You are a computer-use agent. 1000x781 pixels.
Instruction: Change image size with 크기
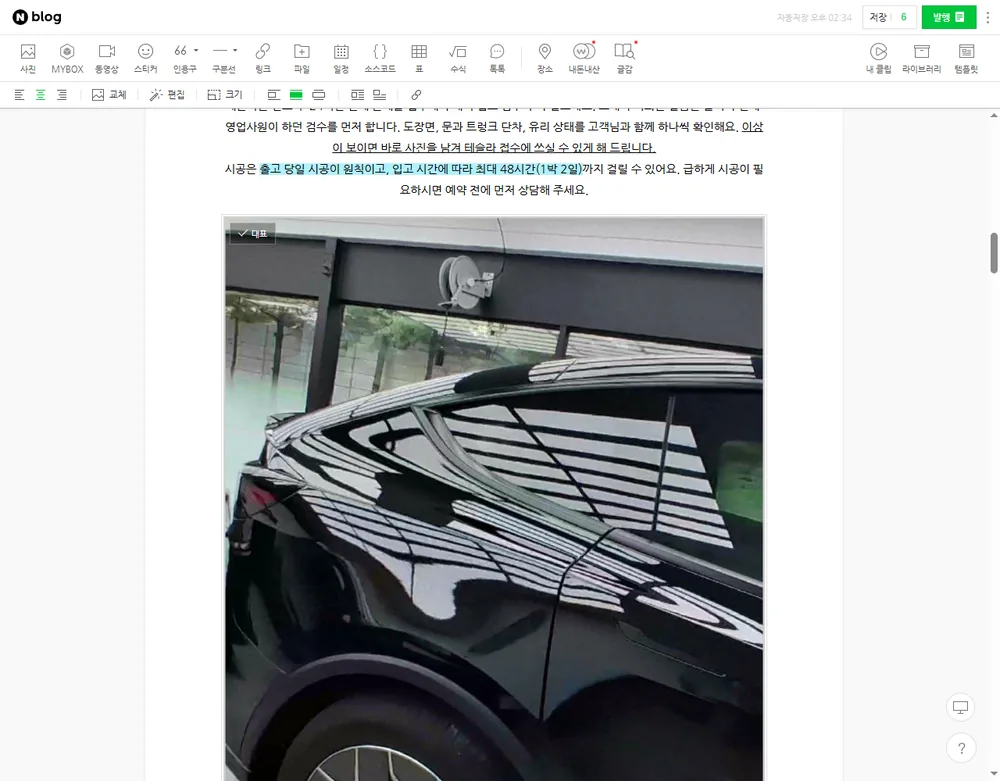point(225,95)
